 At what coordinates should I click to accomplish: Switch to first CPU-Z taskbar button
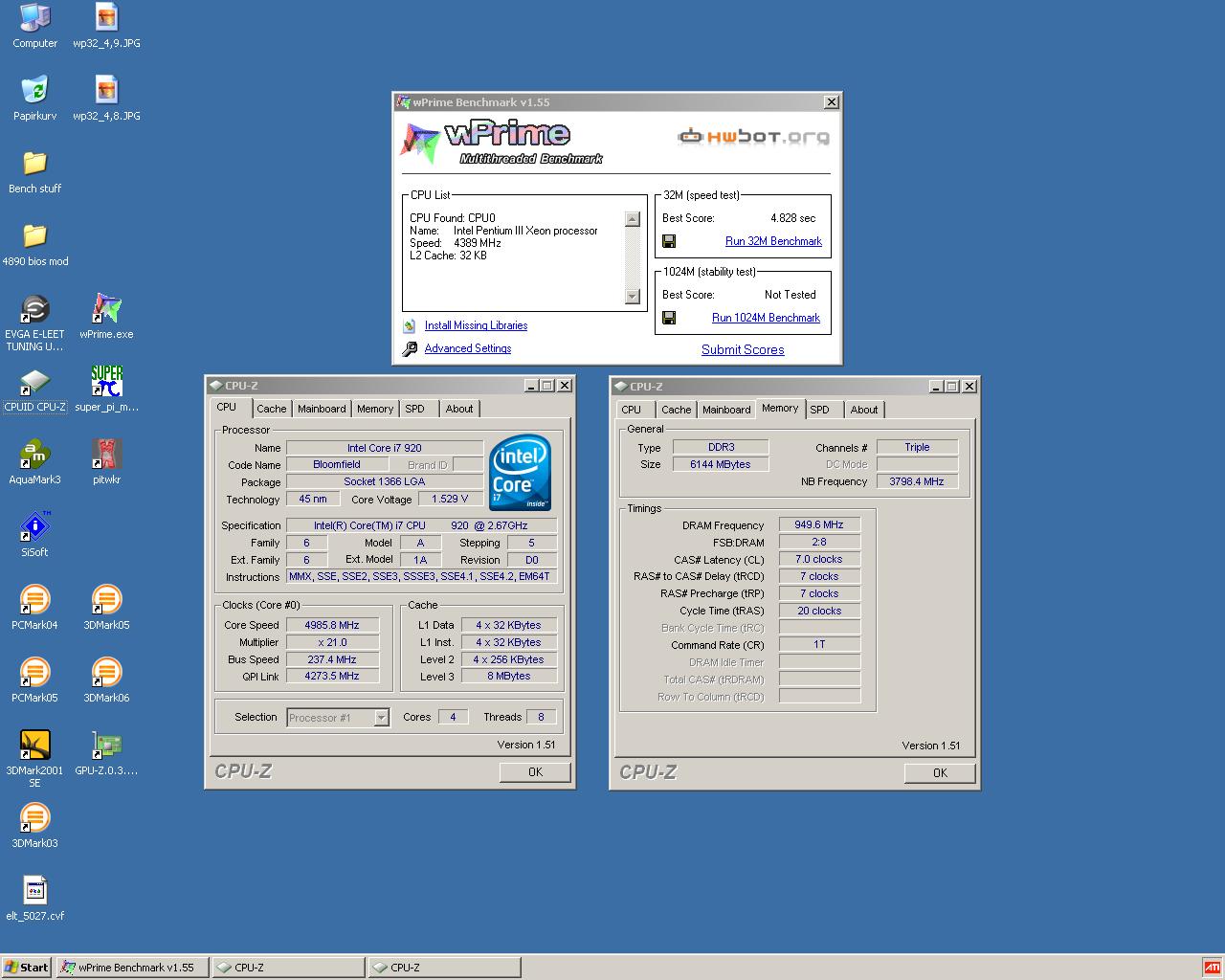coord(288,967)
